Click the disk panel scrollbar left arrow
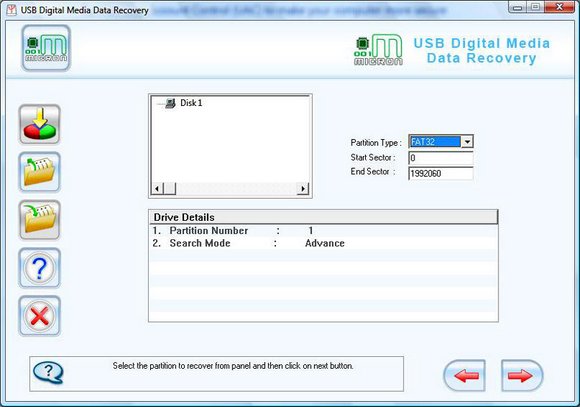Viewport: 580px width, 407px height. (x=157, y=189)
